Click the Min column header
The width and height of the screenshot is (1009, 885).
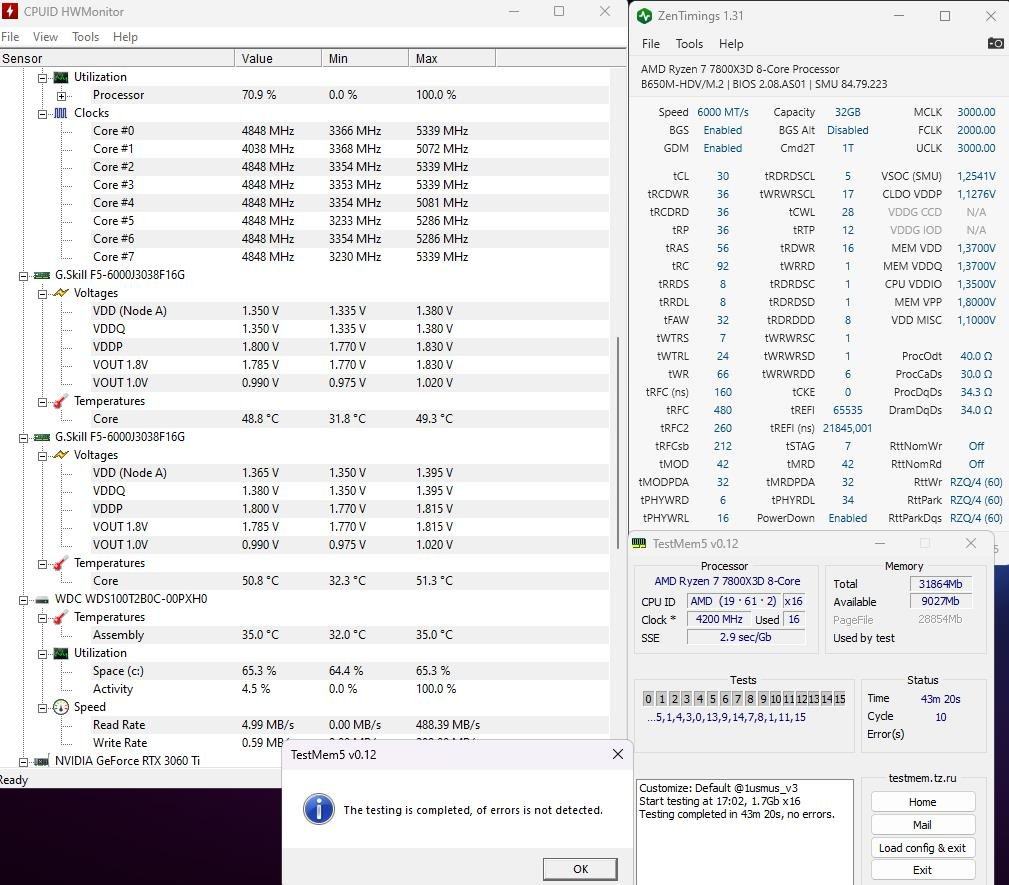[x=365, y=58]
